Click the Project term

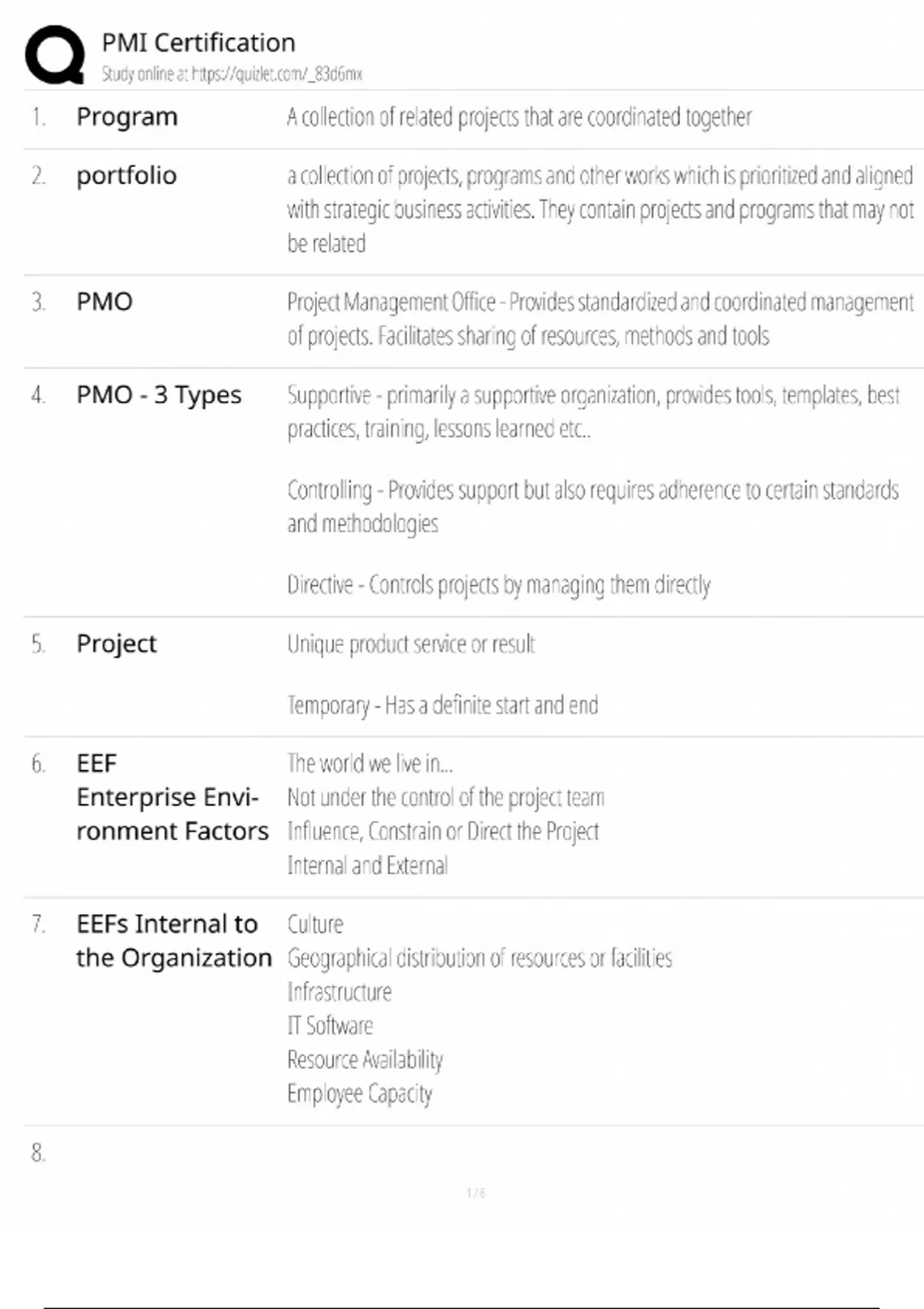click(x=116, y=644)
